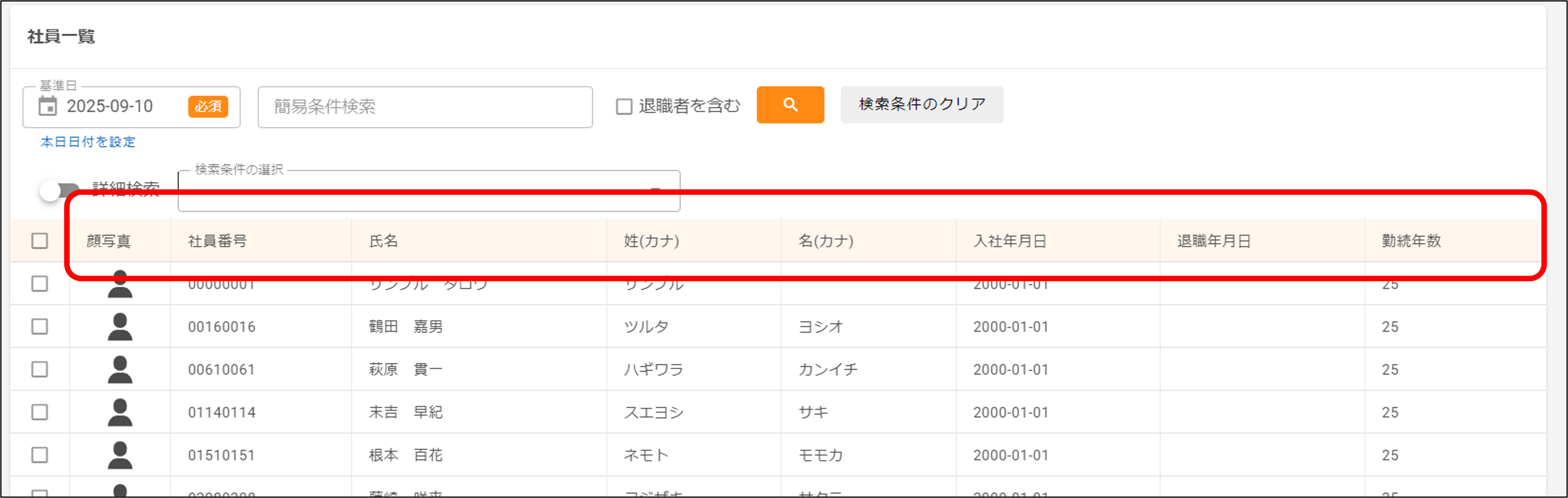1568x498 pixels.
Task: Check the row checkbox for 鶴田 嘉男
Action: pyautogui.click(x=39, y=326)
